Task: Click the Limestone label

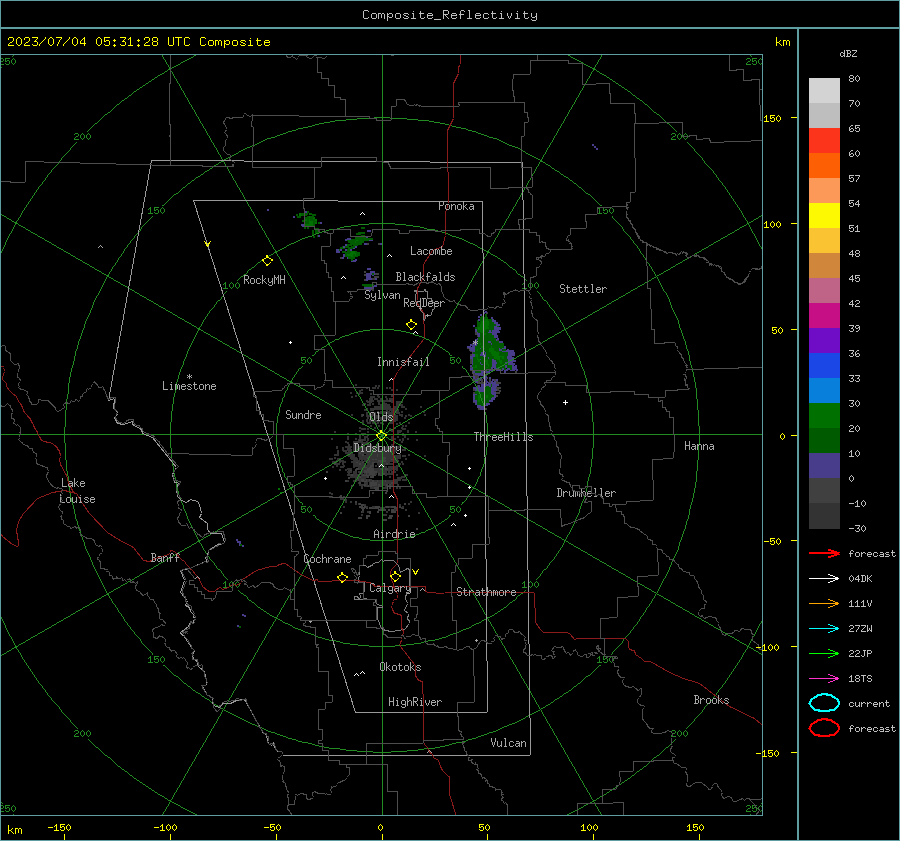Action: [x=189, y=386]
